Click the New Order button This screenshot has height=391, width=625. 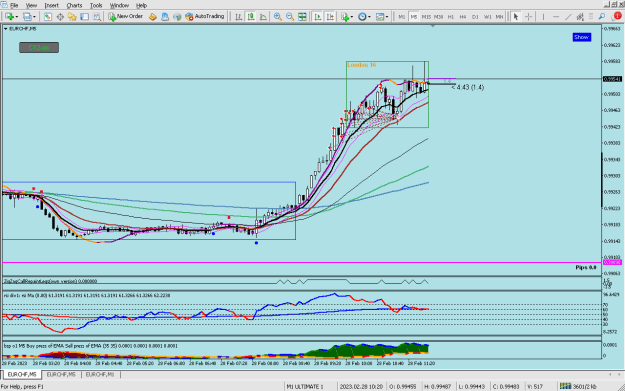126,17
